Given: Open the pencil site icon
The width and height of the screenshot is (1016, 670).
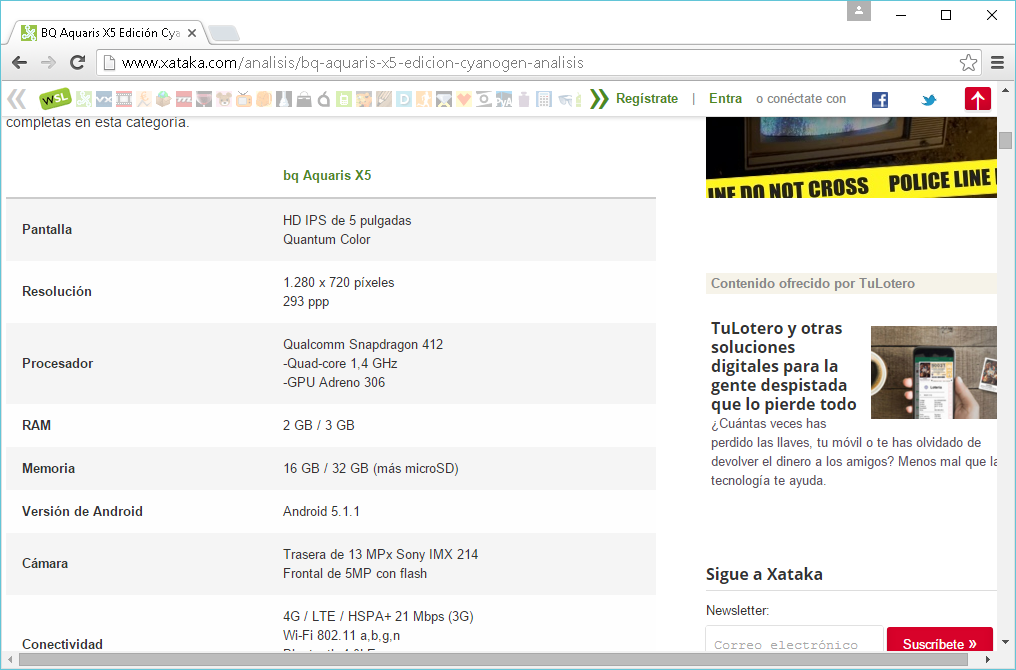Looking at the screenshot, I should pyautogui.click(x=384, y=99).
